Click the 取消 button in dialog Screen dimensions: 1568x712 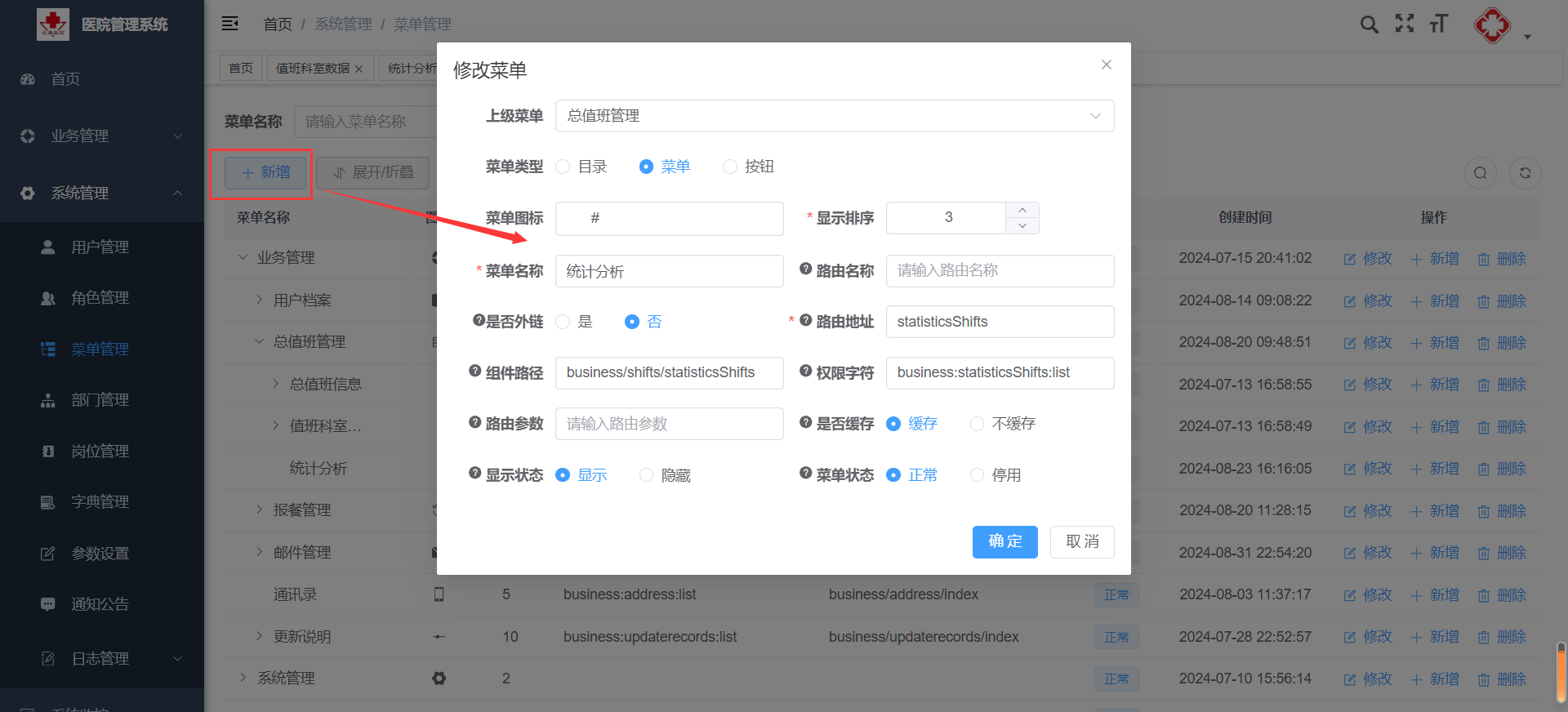pos(1081,542)
